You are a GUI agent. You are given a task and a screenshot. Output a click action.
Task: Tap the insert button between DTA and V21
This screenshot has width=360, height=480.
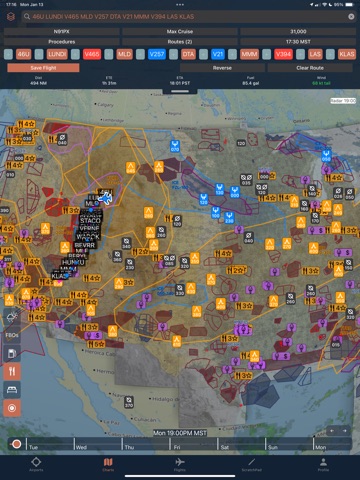[203, 54]
